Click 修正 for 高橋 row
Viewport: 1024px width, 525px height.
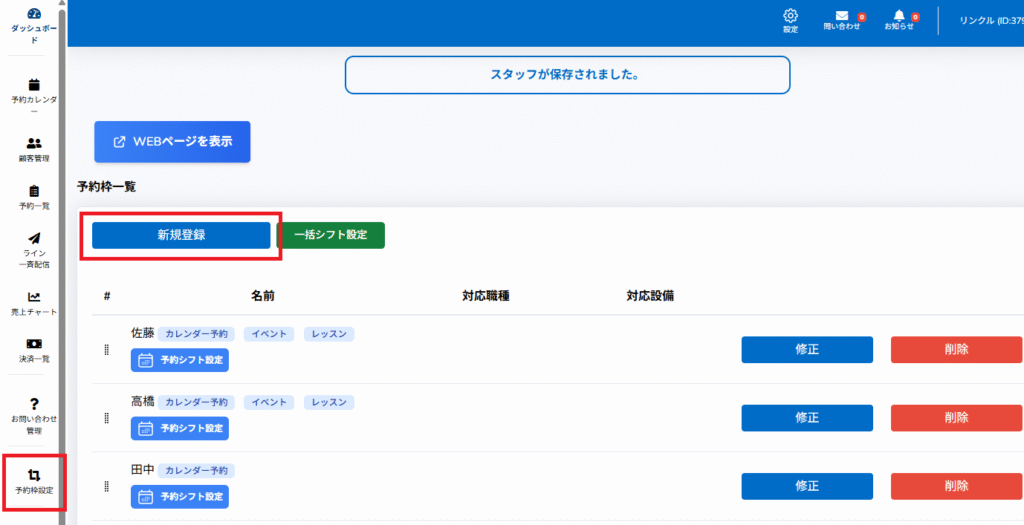806,418
